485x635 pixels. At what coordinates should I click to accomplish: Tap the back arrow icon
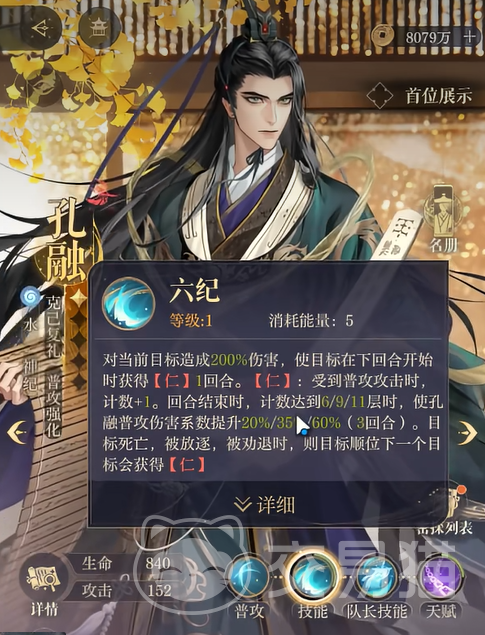(x=40, y=28)
